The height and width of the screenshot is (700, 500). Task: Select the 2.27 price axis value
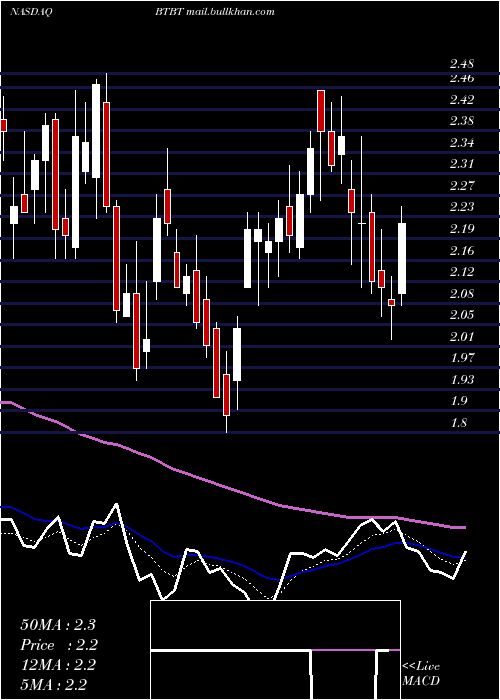click(x=461, y=186)
